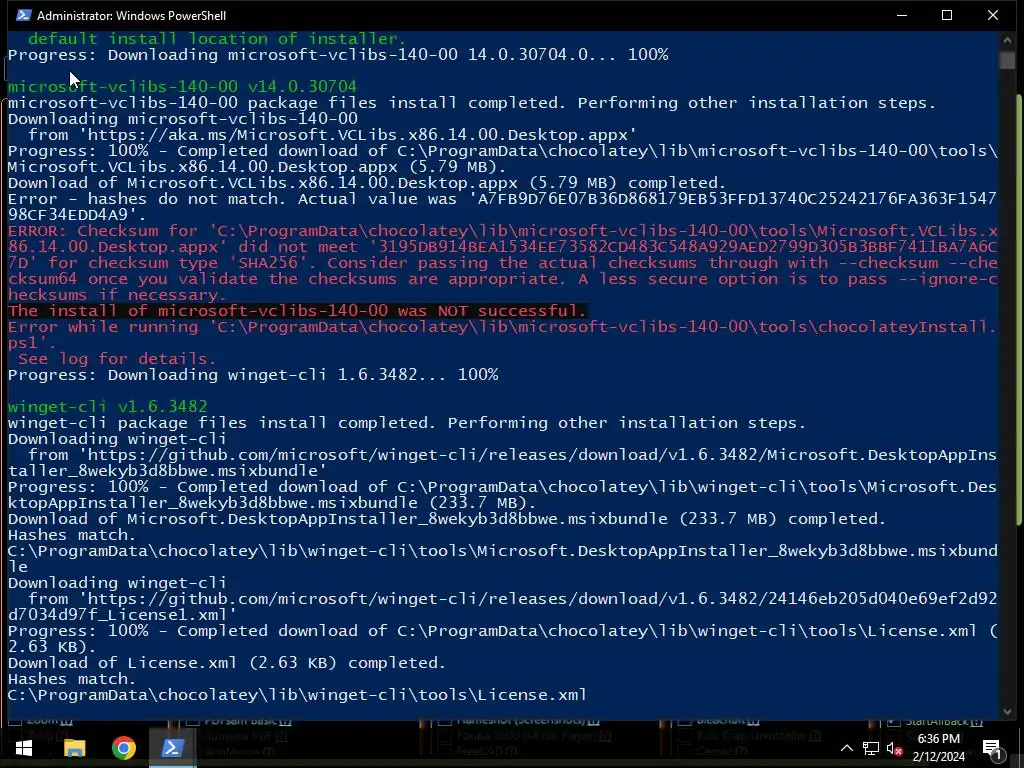Launch Google Chrome from the taskbar
The height and width of the screenshot is (768, 1024).
coord(123,748)
